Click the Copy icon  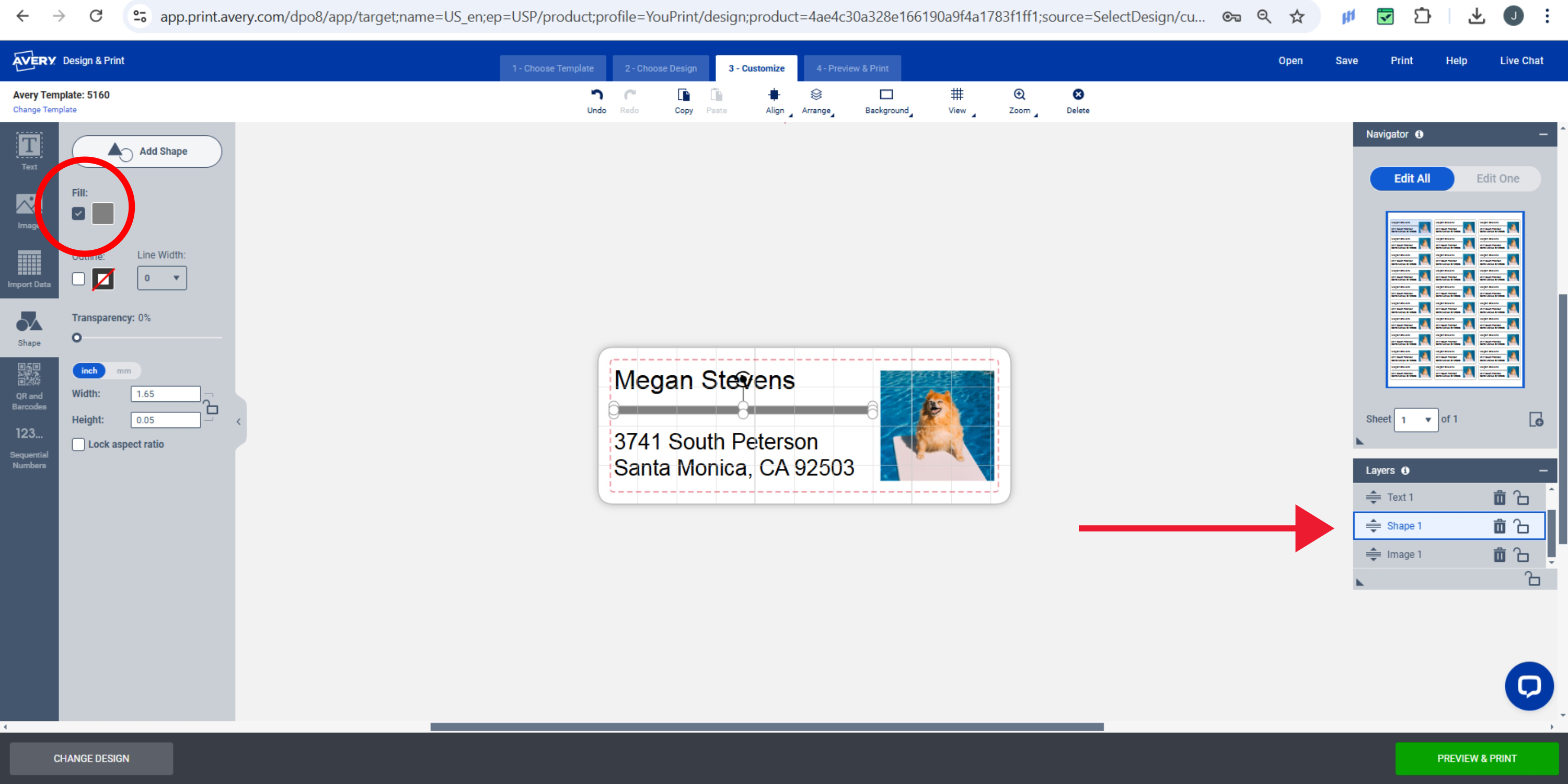(684, 100)
